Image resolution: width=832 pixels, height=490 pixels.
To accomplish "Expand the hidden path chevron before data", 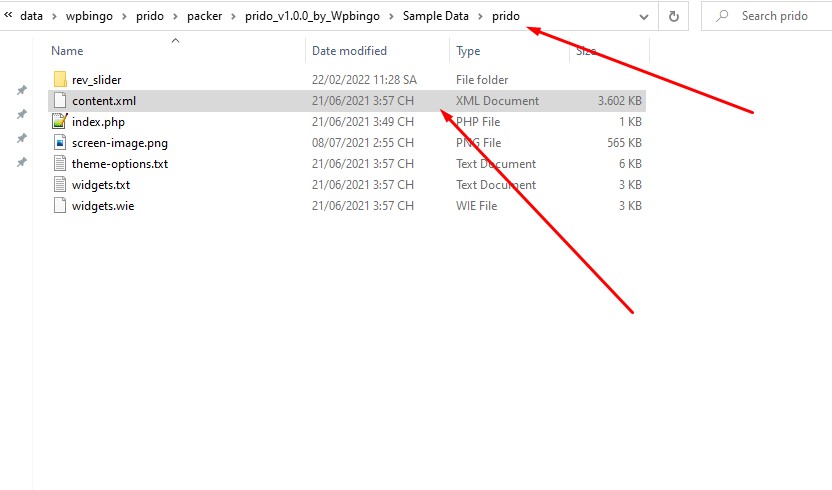I will click(x=8, y=15).
